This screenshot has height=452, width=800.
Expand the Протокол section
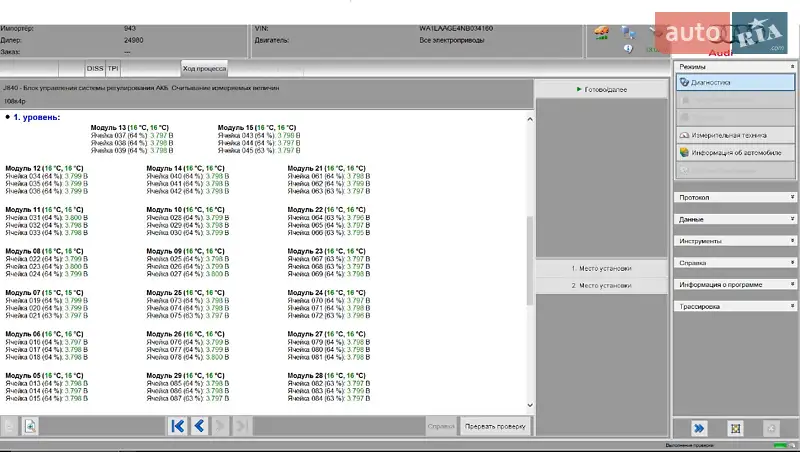coord(735,197)
